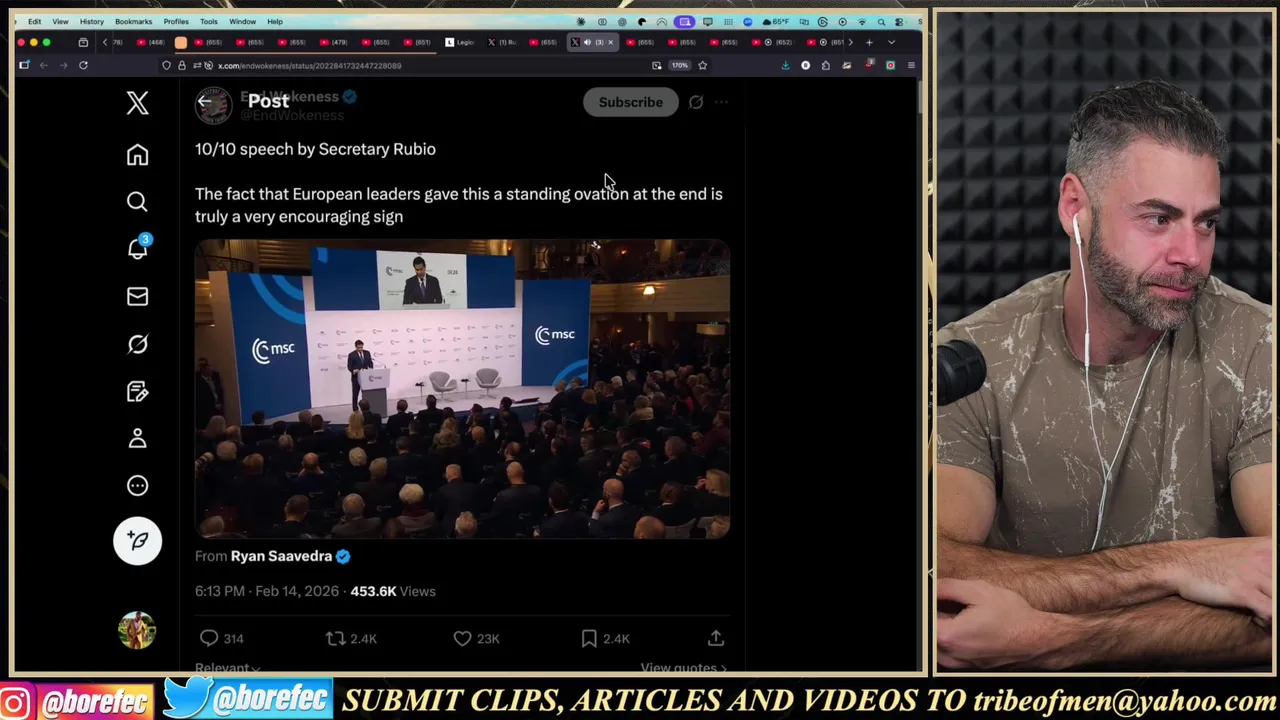Viewport: 1280px width, 720px height.
Task: Open the Help menu
Action: (x=275, y=21)
